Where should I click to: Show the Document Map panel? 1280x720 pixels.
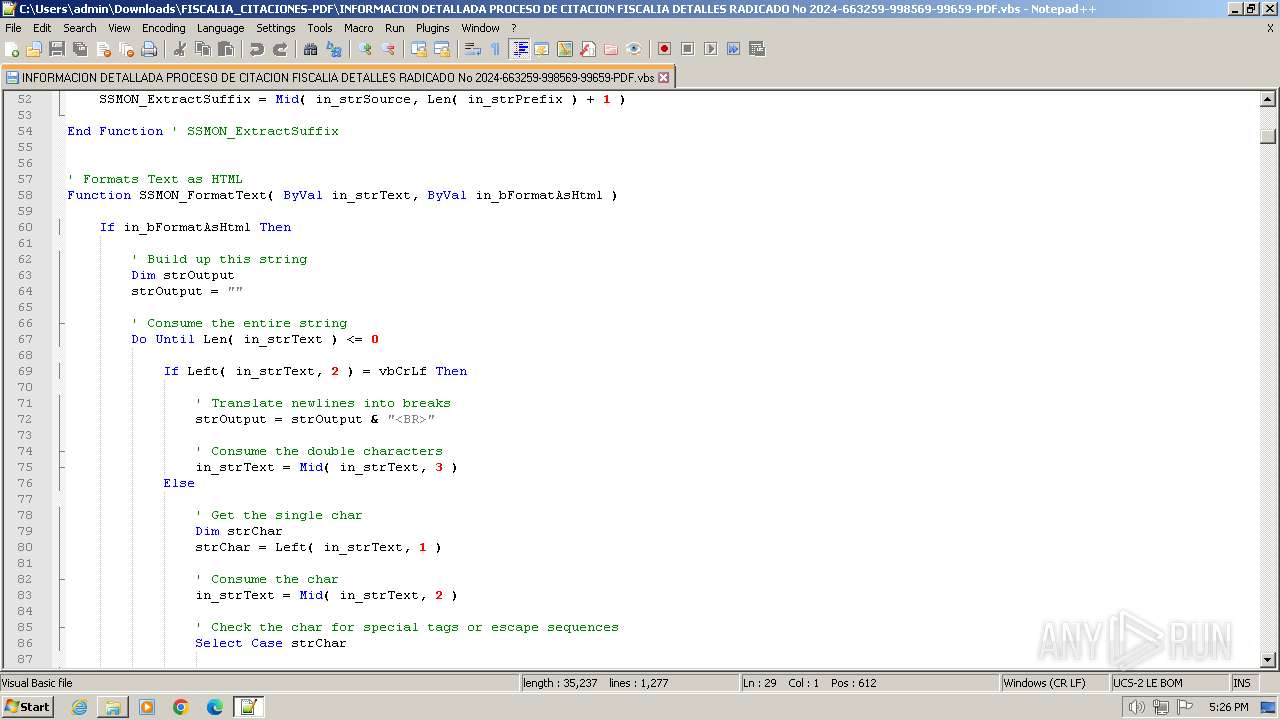pos(565,49)
